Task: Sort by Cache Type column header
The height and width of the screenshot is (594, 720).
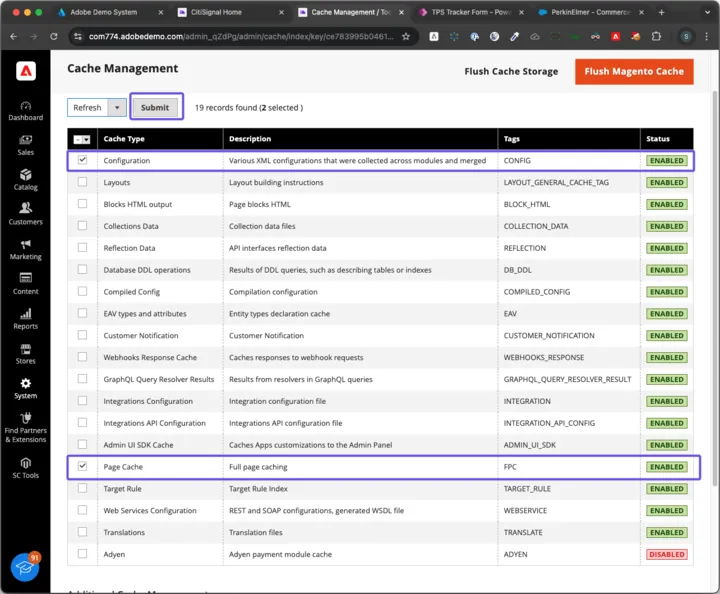Action: [160, 139]
